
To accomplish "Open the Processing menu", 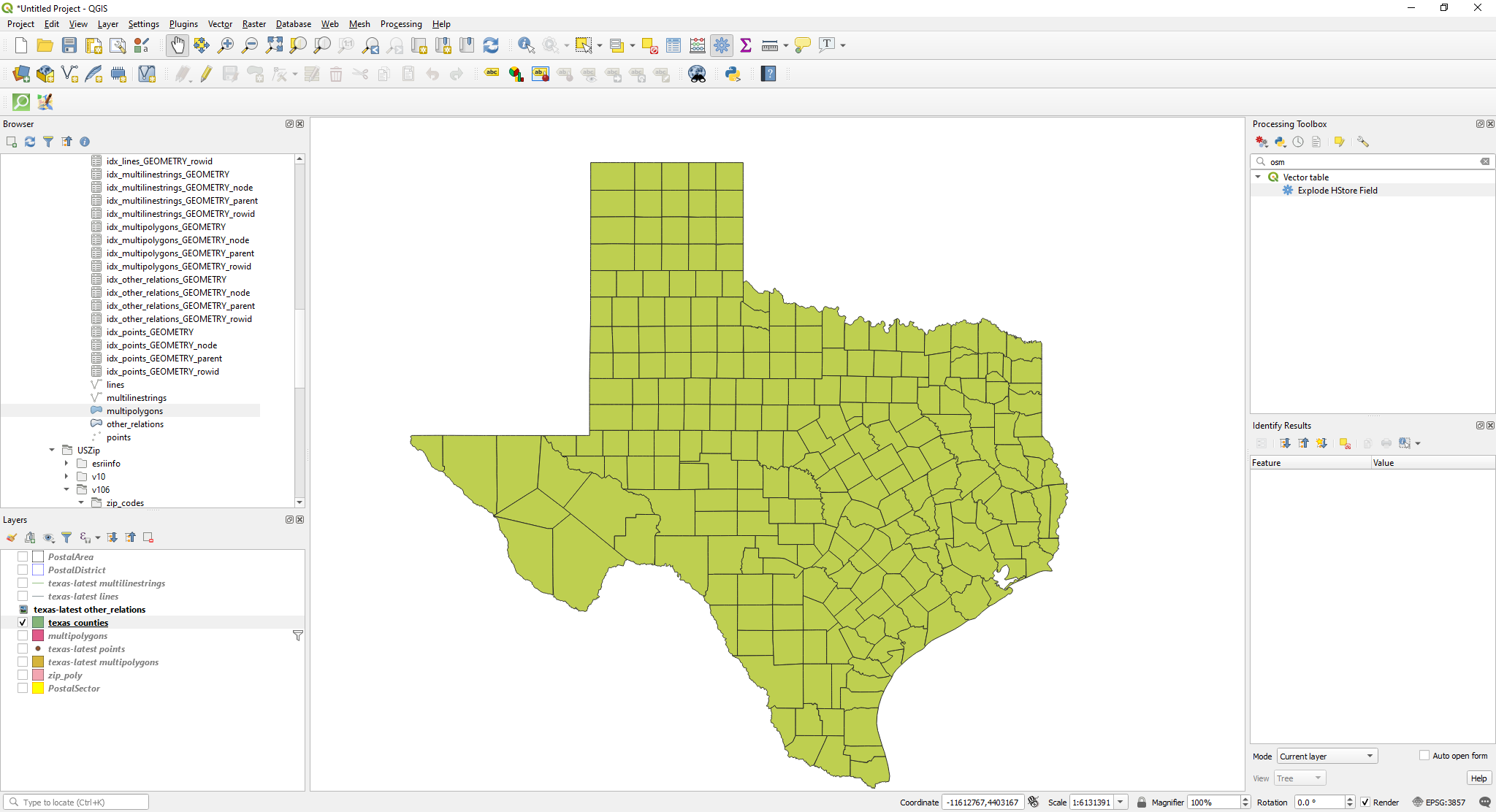I will (401, 24).
